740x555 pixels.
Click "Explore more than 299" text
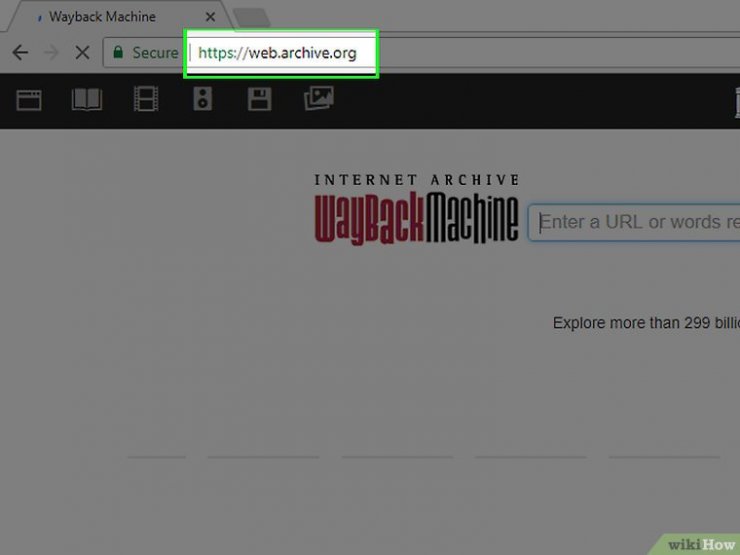click(632, 323)
